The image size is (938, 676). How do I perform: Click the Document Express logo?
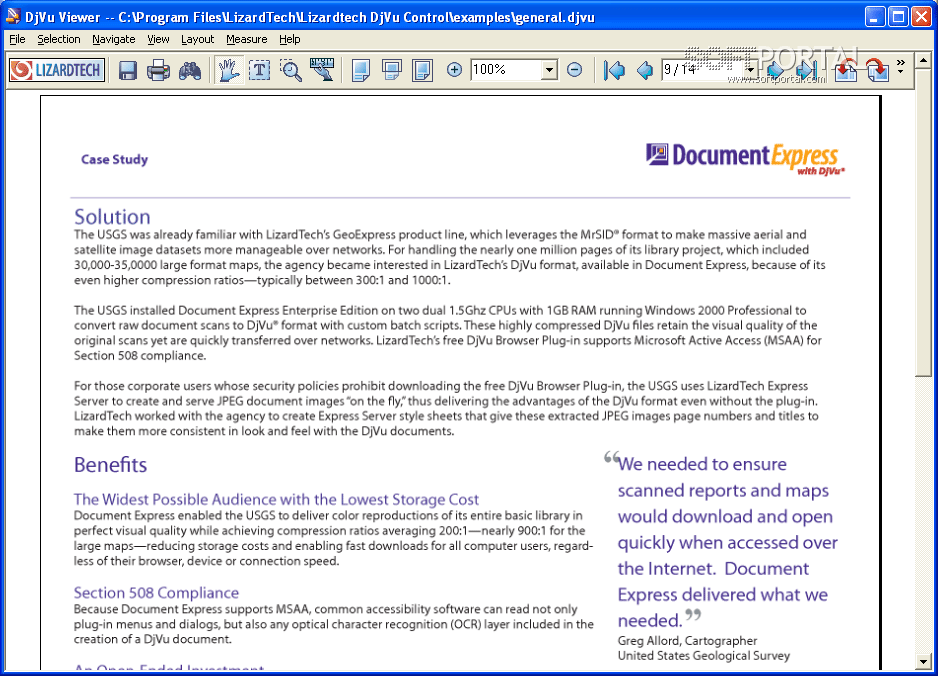745,159
